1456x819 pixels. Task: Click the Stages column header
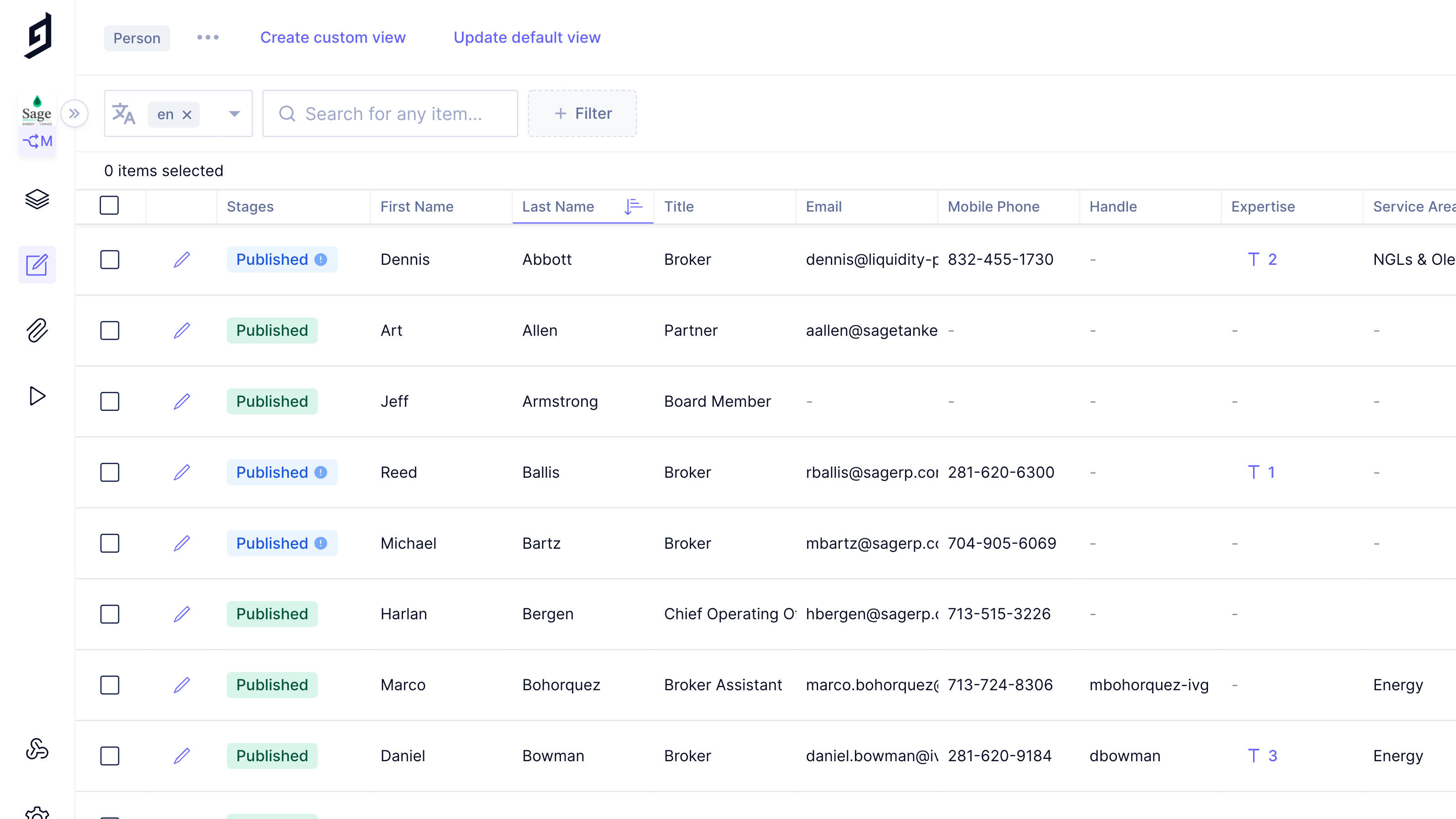tap(250, 206)
